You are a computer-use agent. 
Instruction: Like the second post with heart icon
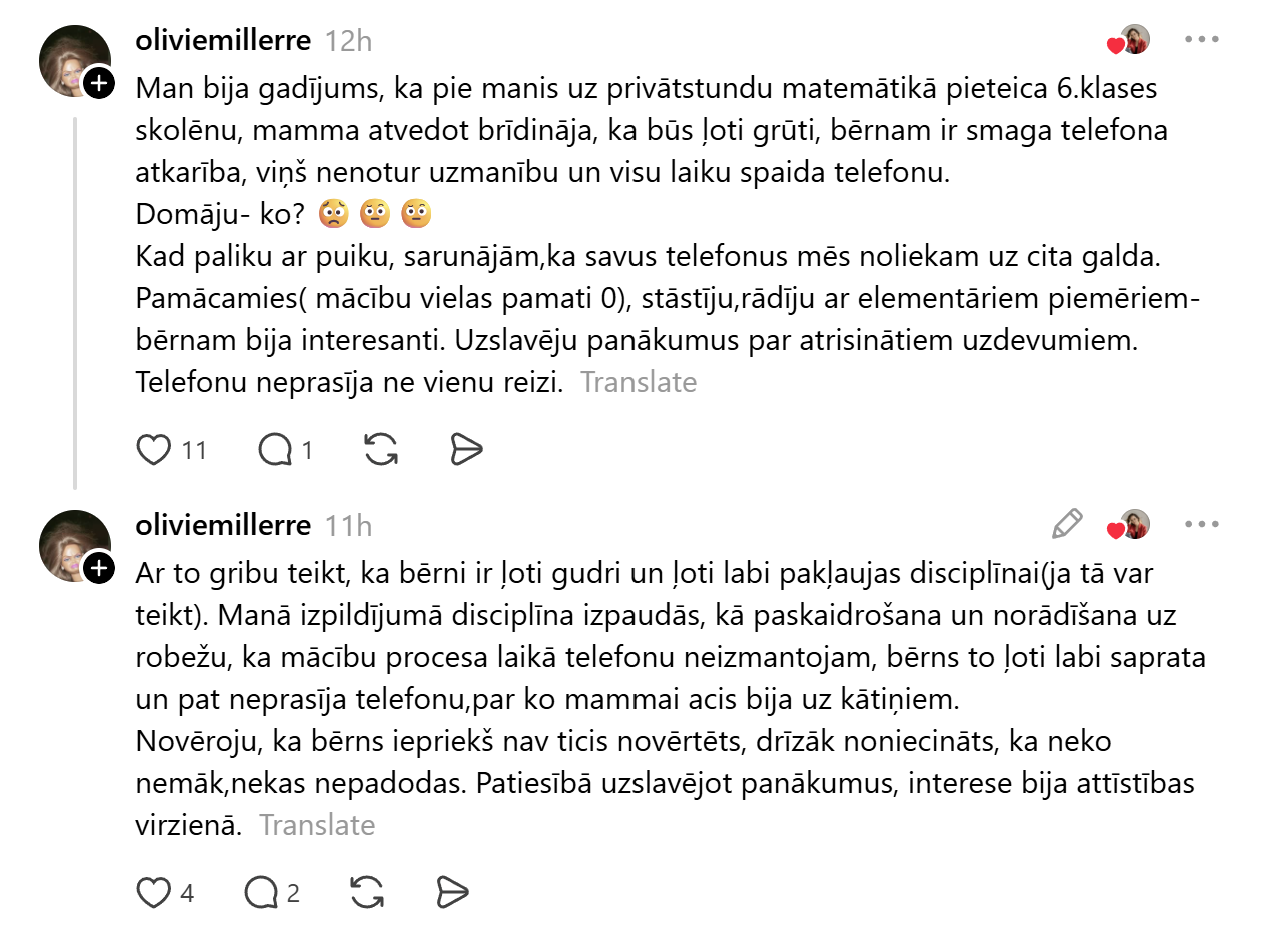[154, 893]
